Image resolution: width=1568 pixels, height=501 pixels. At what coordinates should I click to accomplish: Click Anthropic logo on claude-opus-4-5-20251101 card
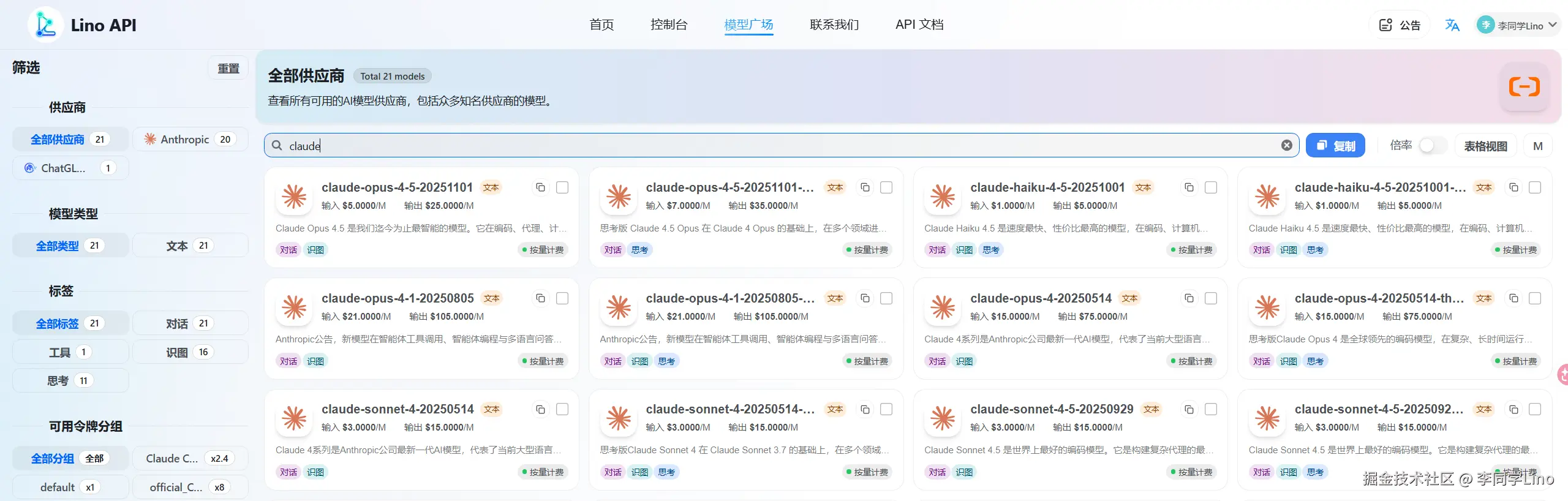295,197
